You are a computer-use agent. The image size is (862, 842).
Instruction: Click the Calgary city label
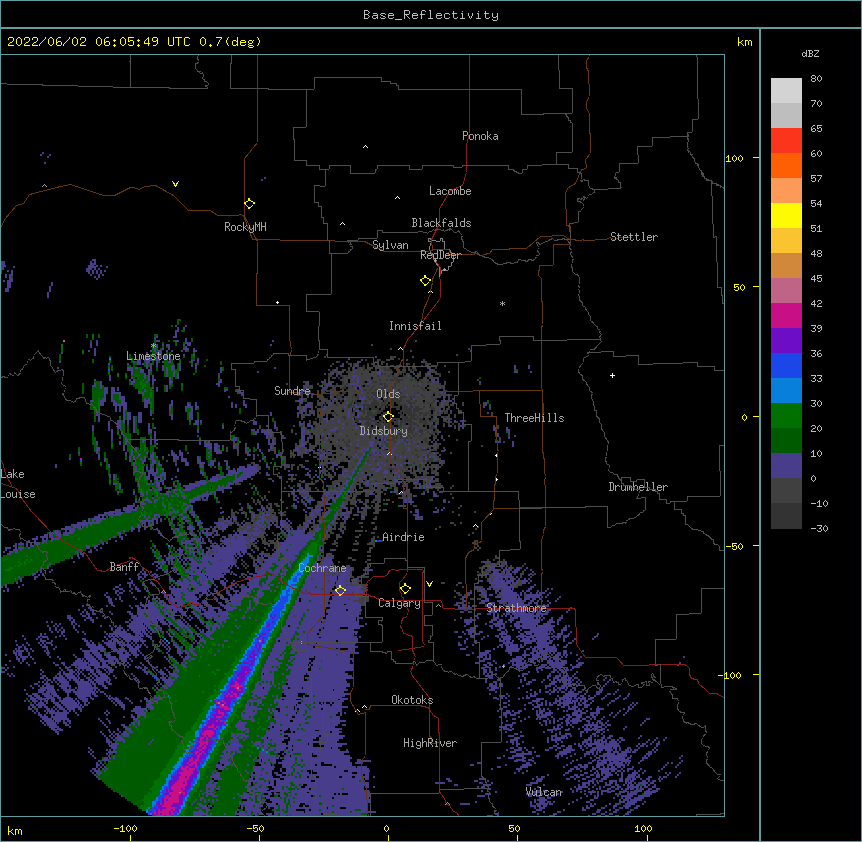tap(399, 603)
